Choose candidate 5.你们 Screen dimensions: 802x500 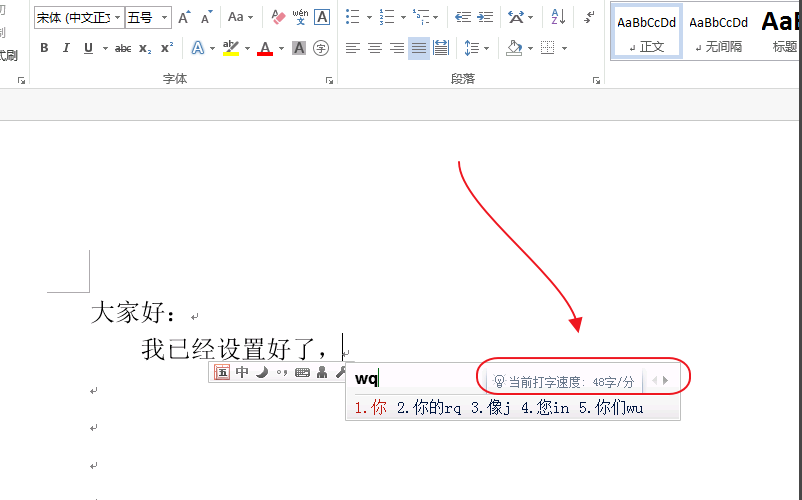[x=611, y=408]
